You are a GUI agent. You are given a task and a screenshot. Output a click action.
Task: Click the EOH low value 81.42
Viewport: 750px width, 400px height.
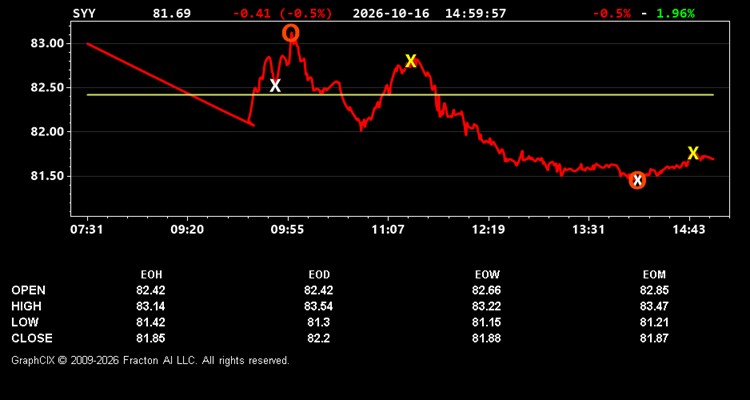tap(150, 322)
